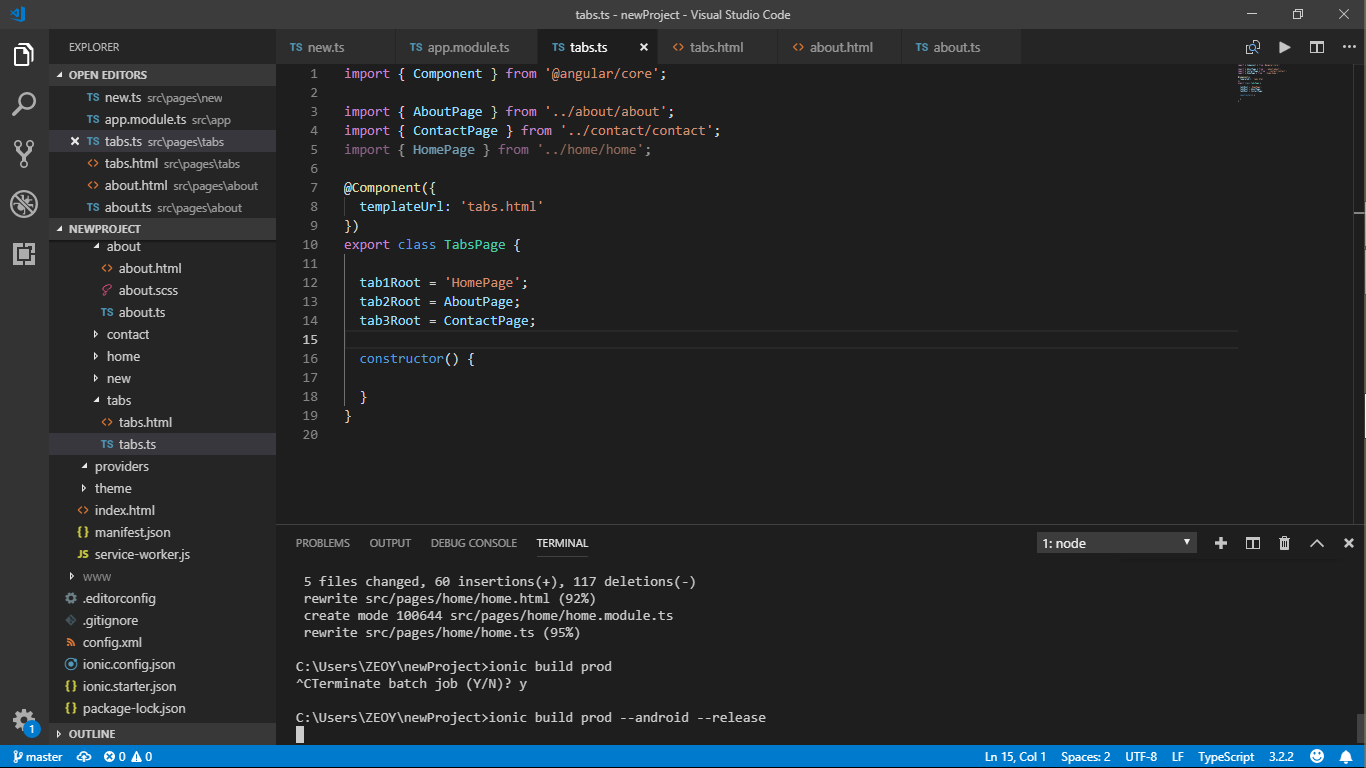
Task: Click the master branch indicator in status bar
Action: click(x=37, y=757)
